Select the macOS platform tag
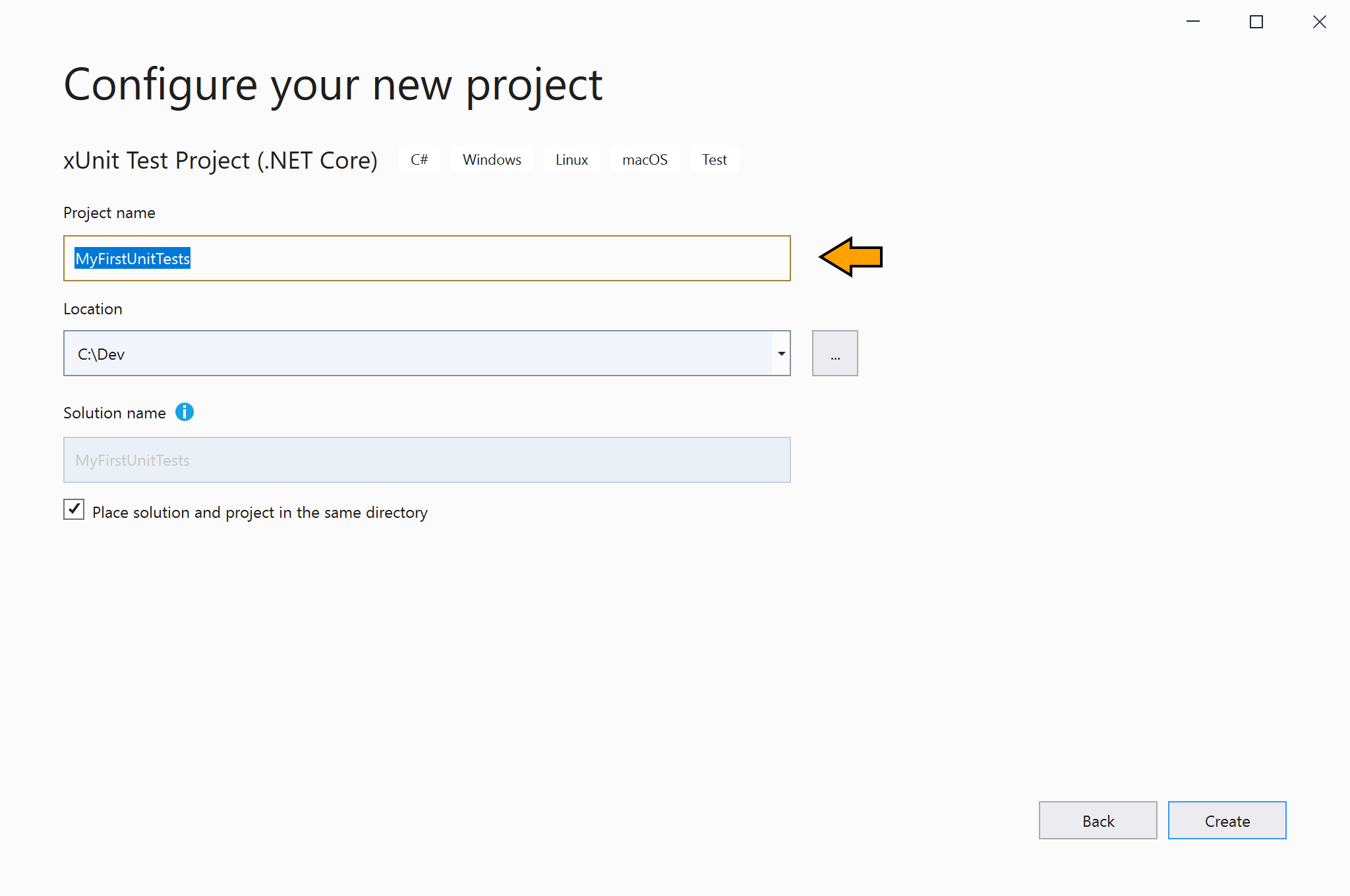The height and width of the screenshot is (896, 1350). 644,159
